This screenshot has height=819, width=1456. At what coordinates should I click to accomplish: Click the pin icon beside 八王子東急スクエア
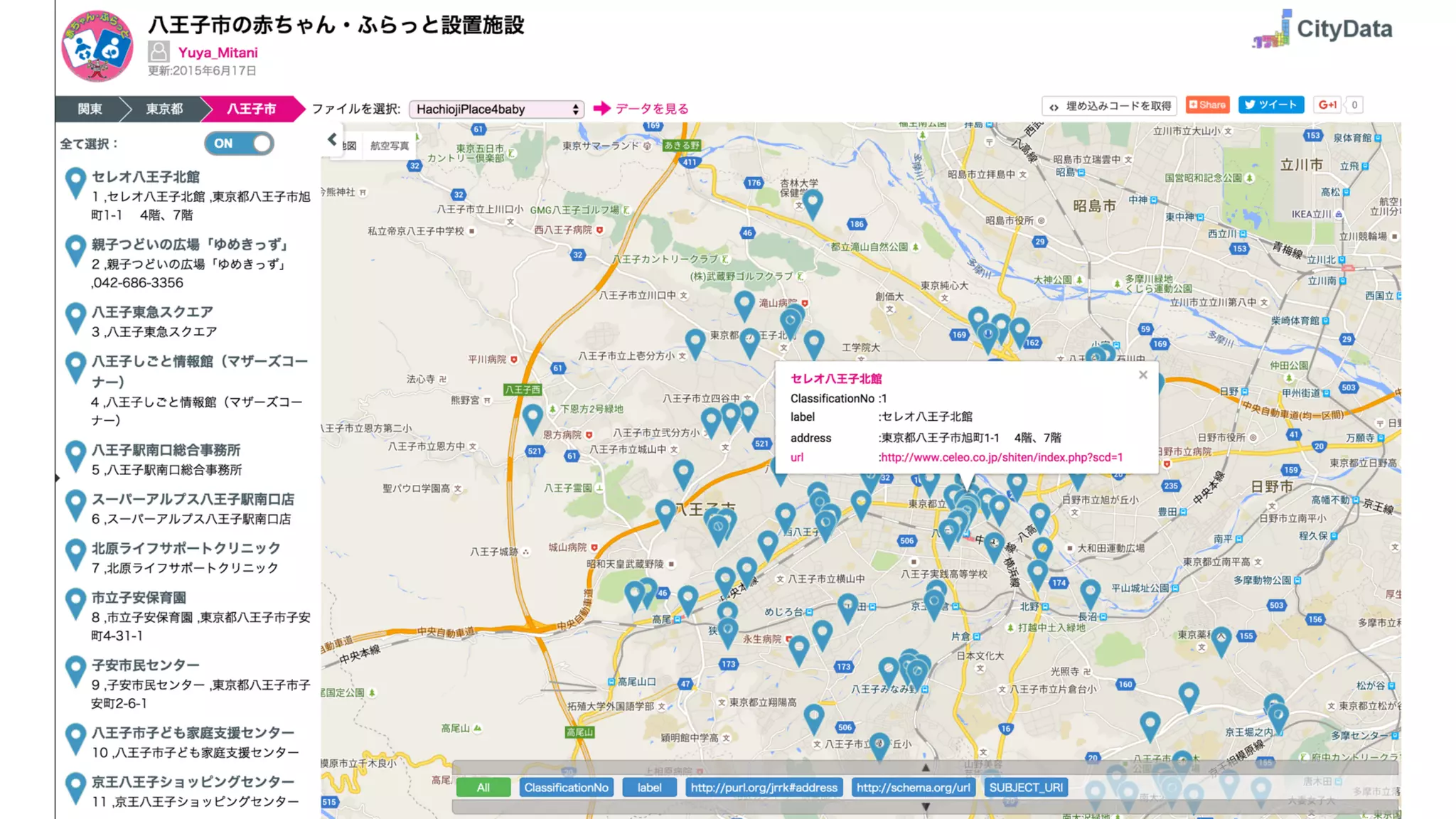75,318
